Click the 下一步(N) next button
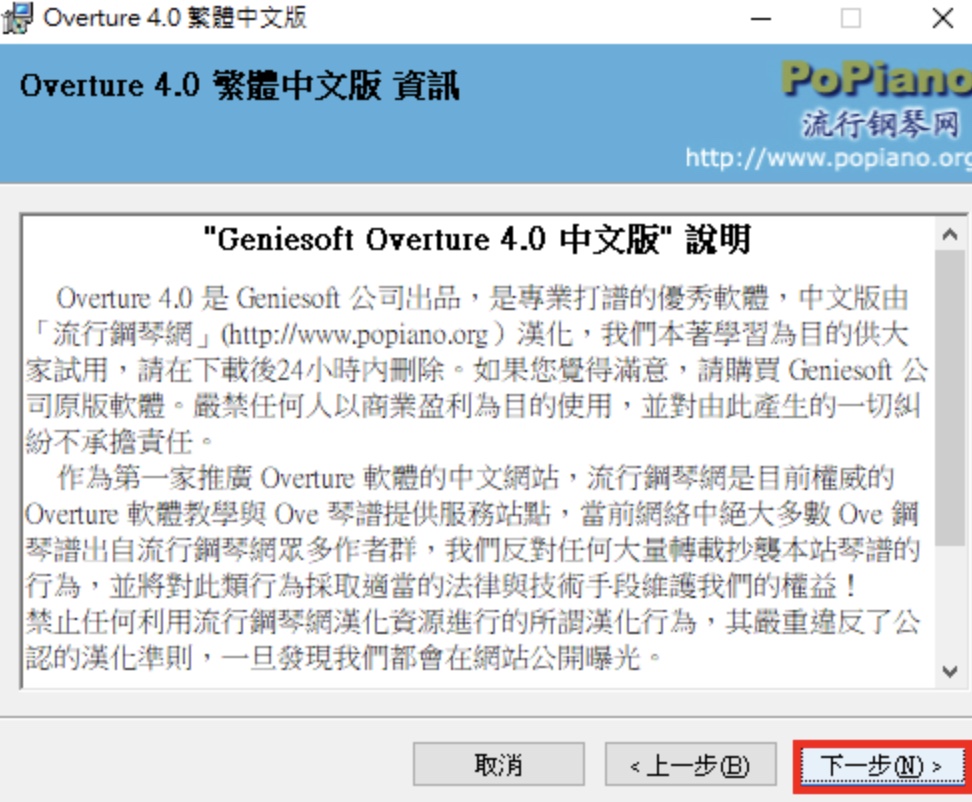Screen dimensions: 972x802 [881, 766]
